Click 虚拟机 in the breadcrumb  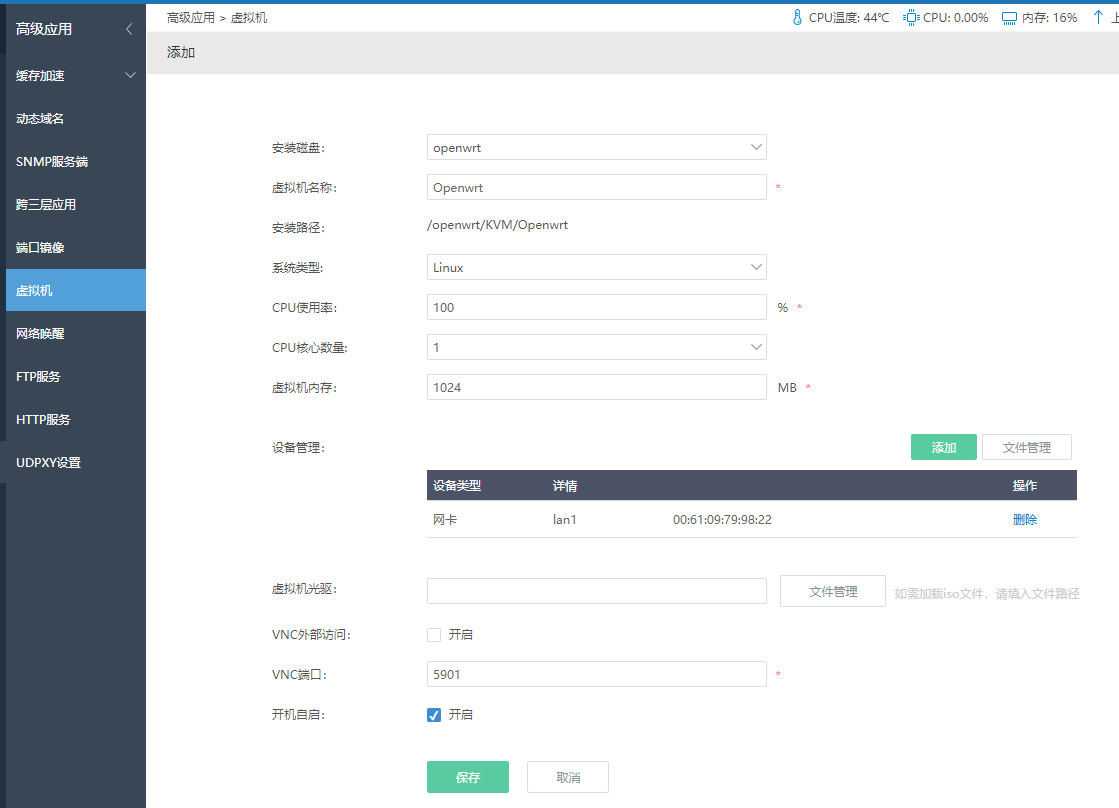(x=249, y=17)
